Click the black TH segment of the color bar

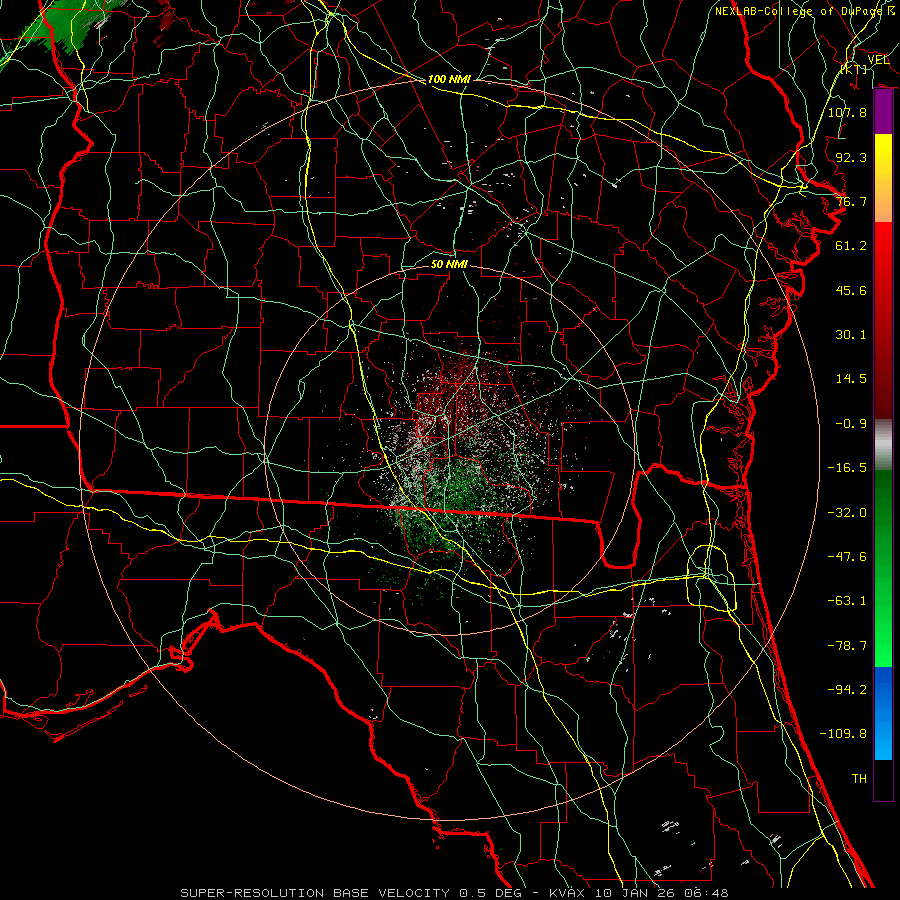883,780
